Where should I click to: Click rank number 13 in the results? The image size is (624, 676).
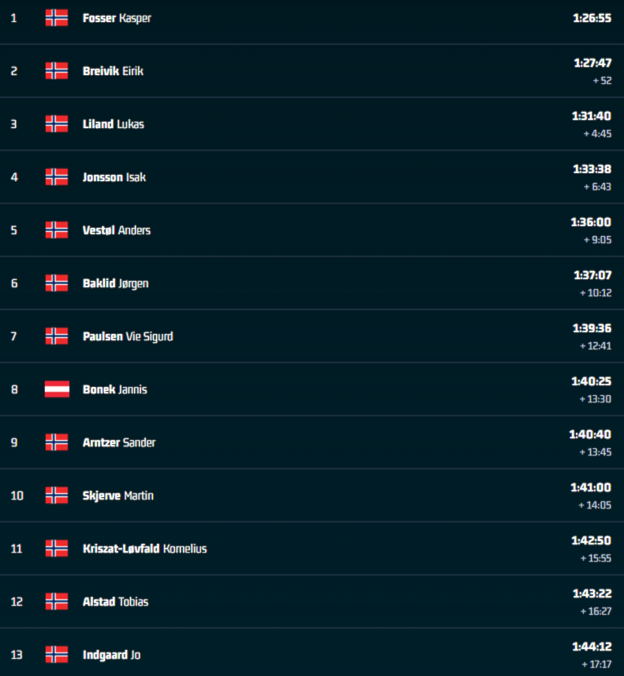point(16,655)
